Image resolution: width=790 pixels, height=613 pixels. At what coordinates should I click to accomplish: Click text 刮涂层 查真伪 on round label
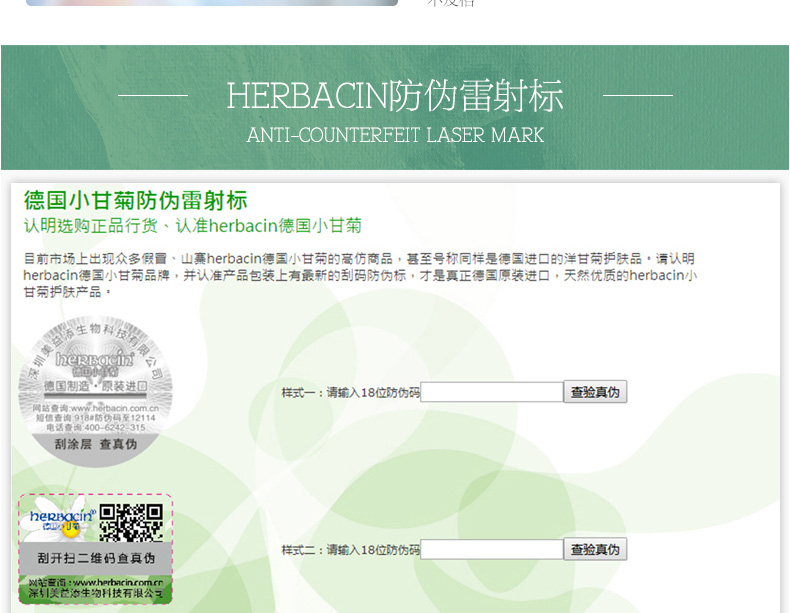pyautogui.click(x=96, y=444)
